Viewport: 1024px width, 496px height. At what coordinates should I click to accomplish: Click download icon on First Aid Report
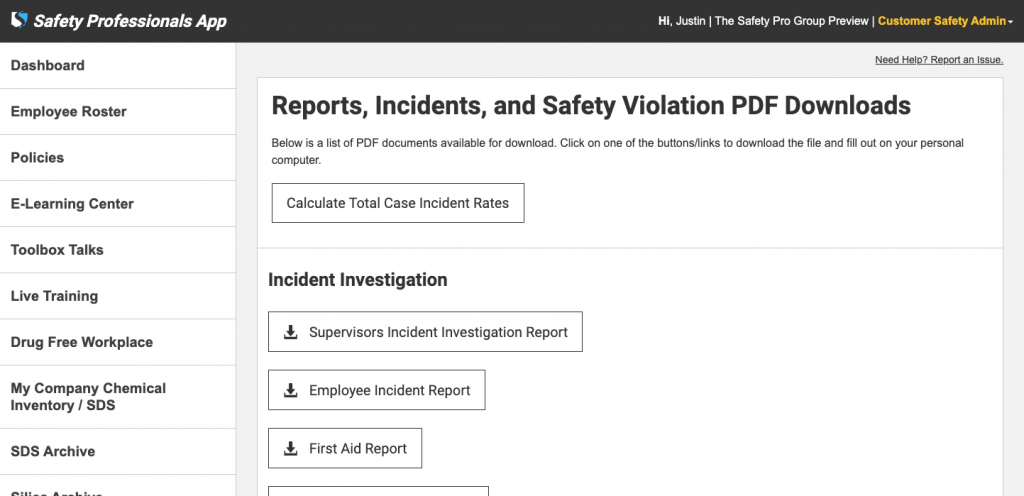click(291, 448)
